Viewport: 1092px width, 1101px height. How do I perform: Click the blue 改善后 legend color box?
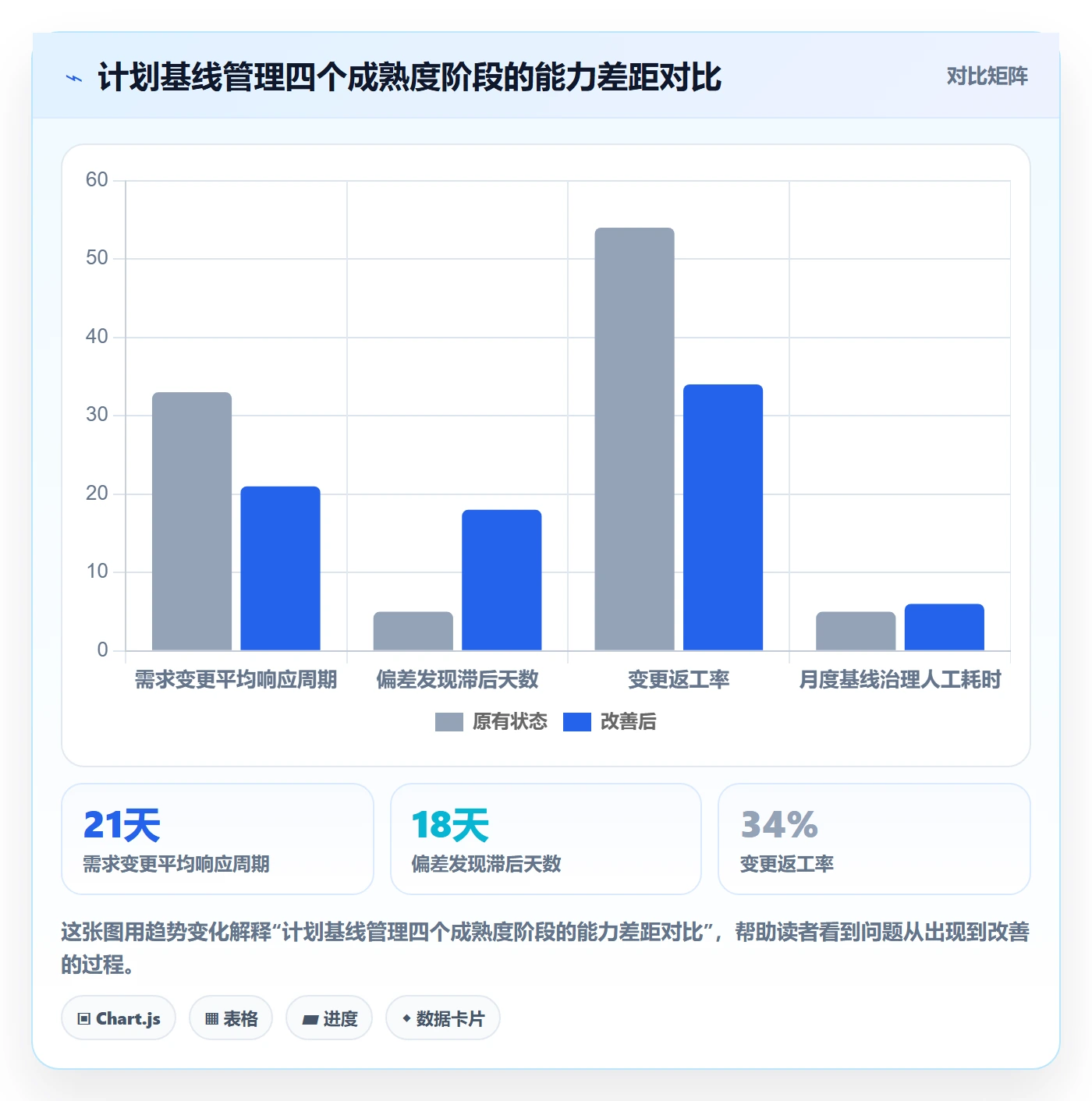[x=577, y=722]
